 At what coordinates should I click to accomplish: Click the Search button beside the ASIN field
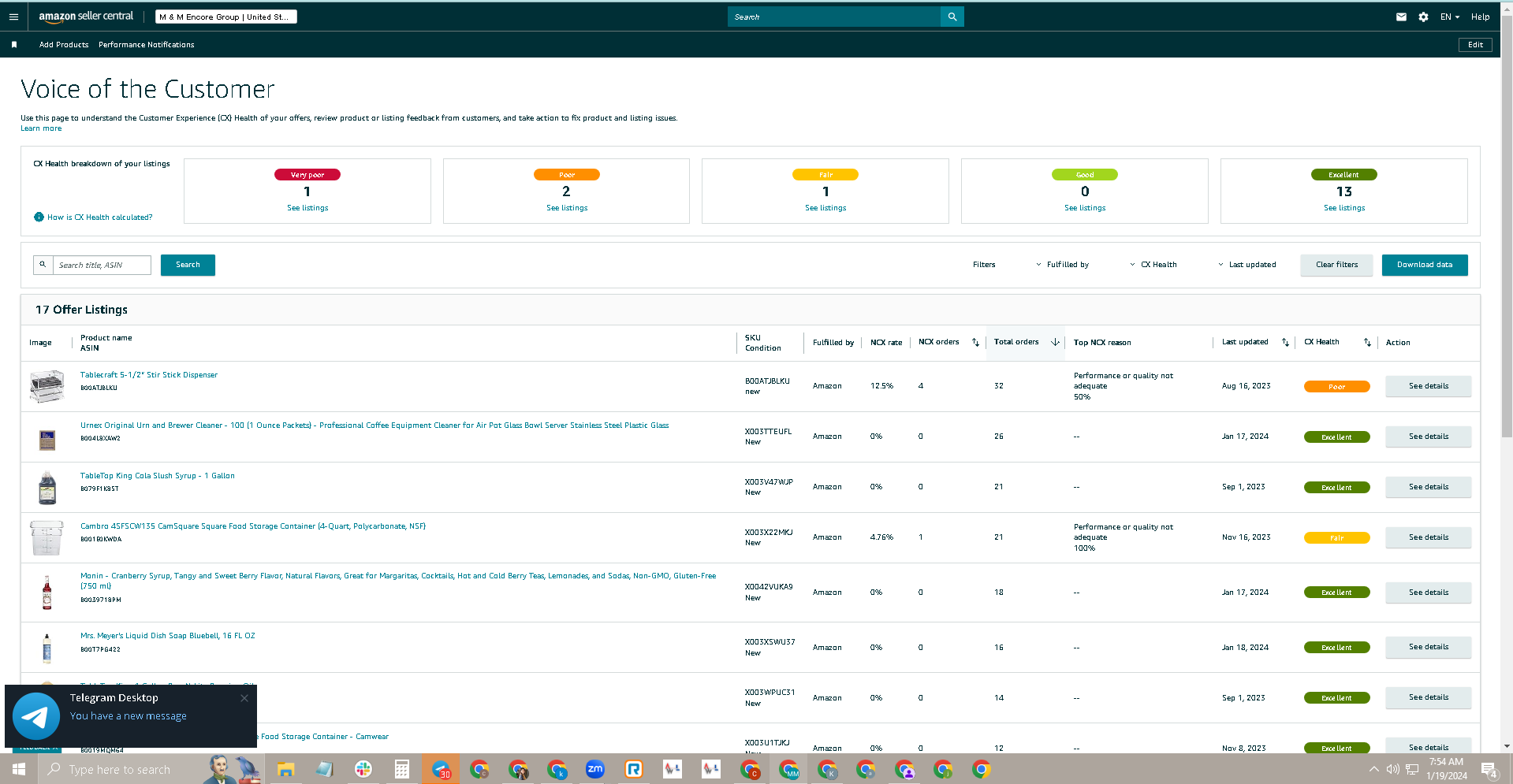click(188, 265)
